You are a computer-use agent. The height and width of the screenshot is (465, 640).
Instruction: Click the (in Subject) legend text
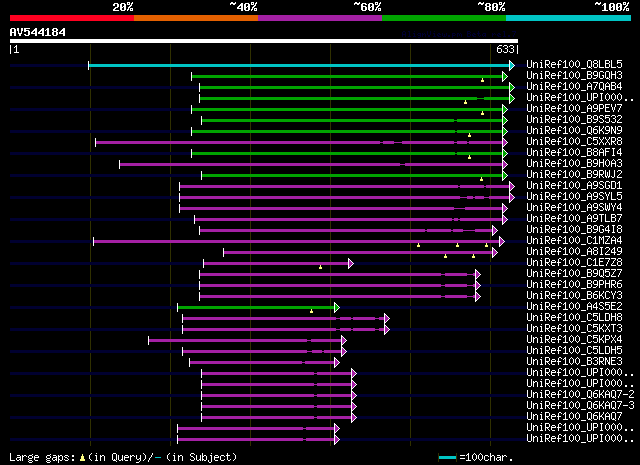tap(201, 457)
